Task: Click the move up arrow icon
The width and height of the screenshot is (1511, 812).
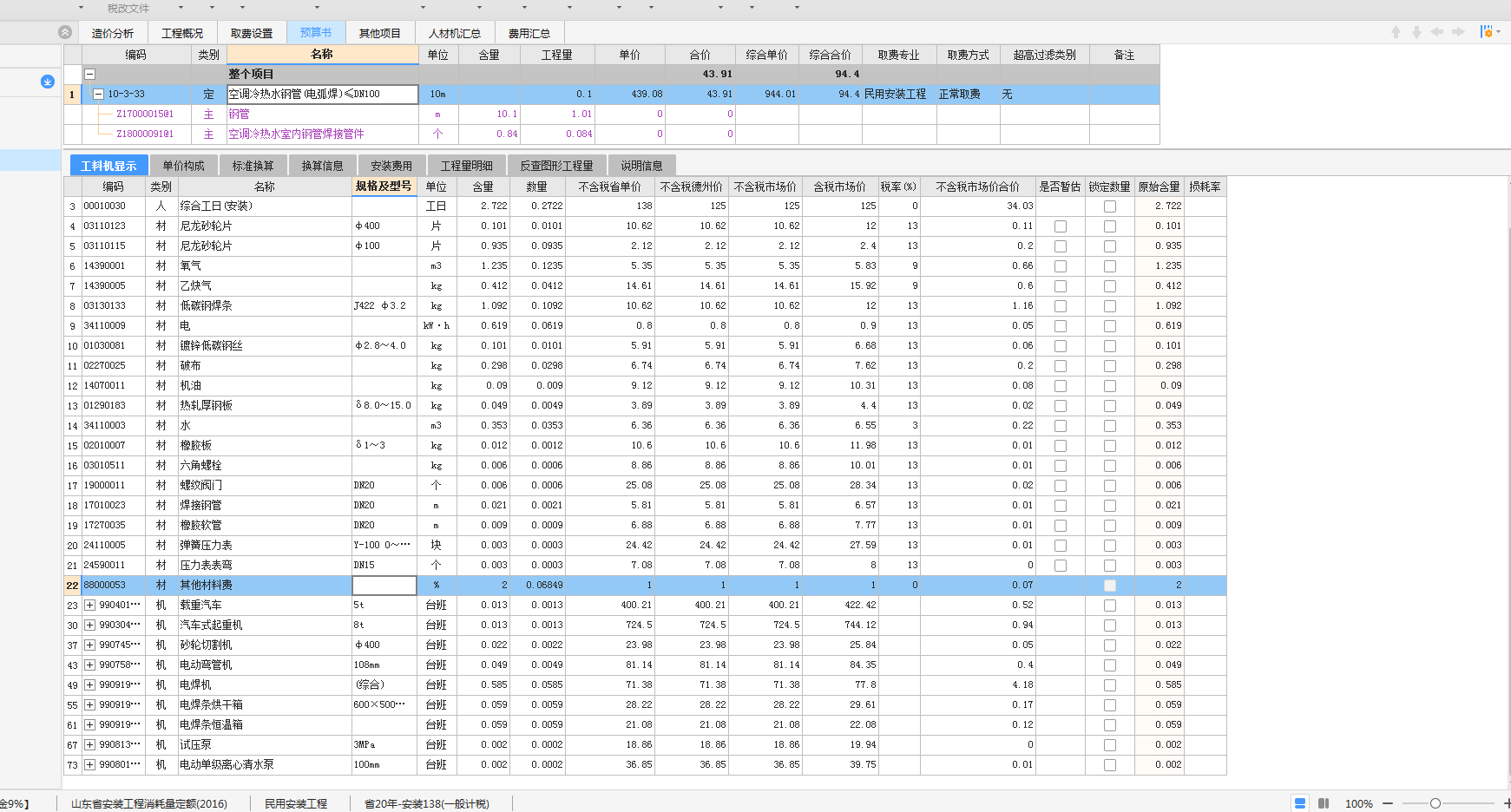Action: coord(1396,32)
